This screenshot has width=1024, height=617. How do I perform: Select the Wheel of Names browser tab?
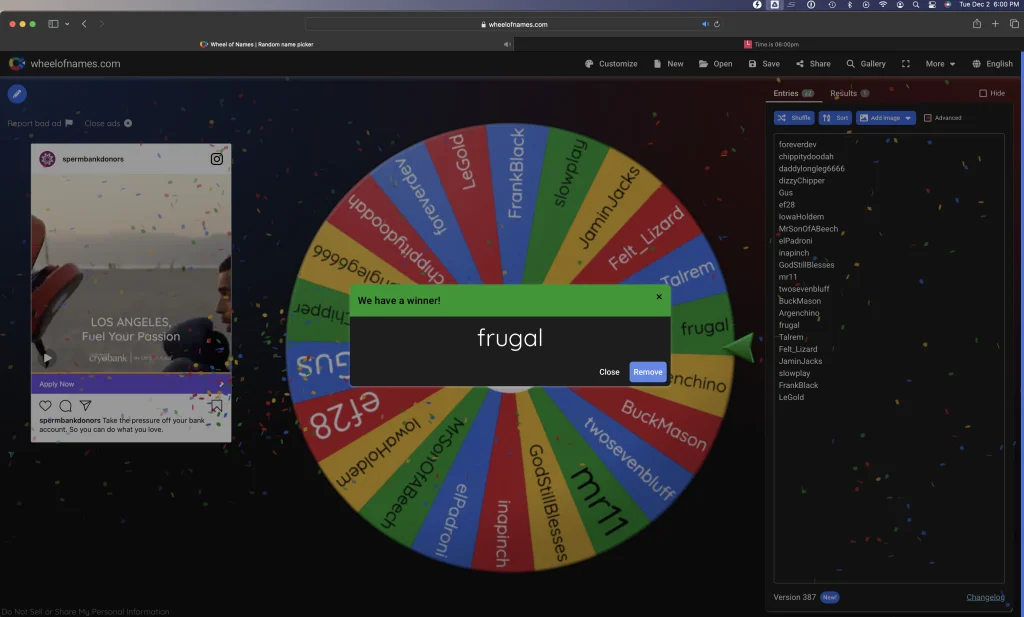257,44
